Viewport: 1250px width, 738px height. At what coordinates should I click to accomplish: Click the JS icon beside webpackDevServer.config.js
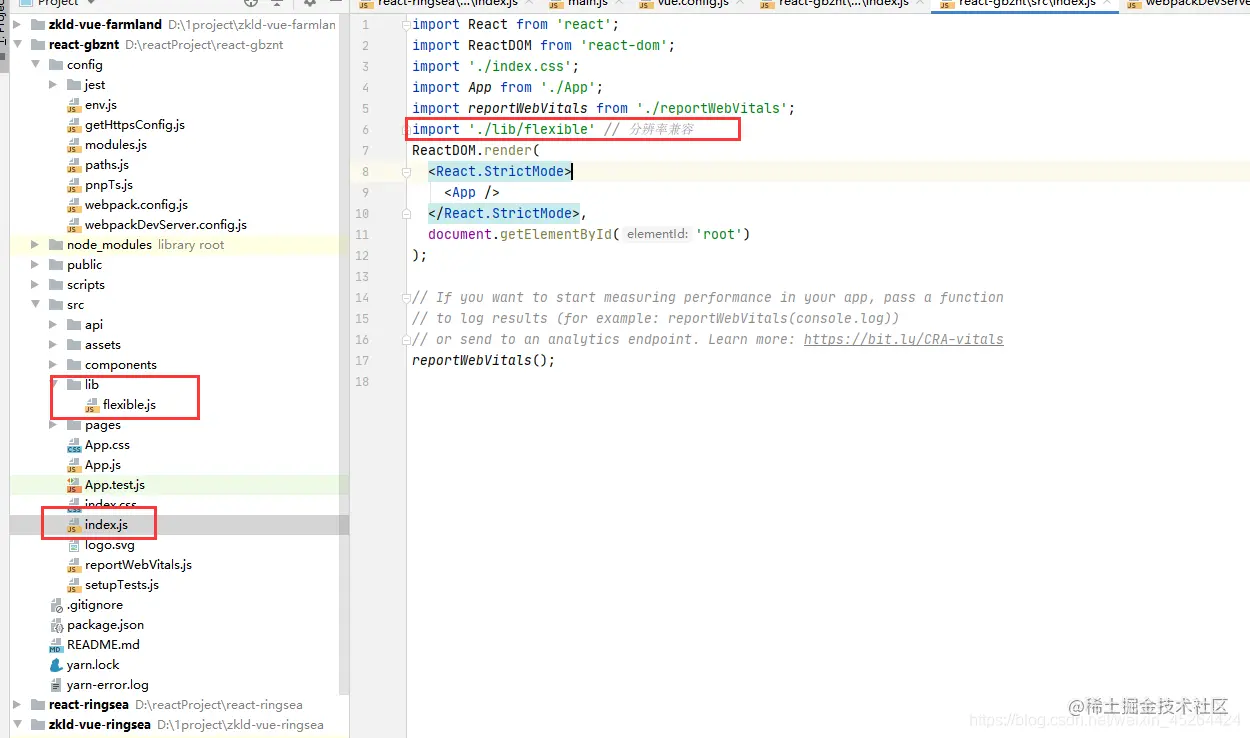[x=74, y=225]
